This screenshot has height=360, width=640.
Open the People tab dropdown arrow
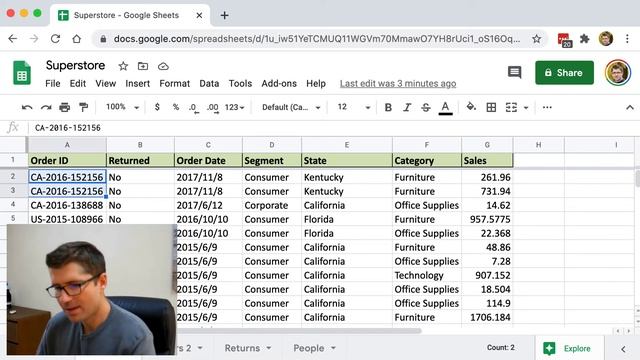333,348
